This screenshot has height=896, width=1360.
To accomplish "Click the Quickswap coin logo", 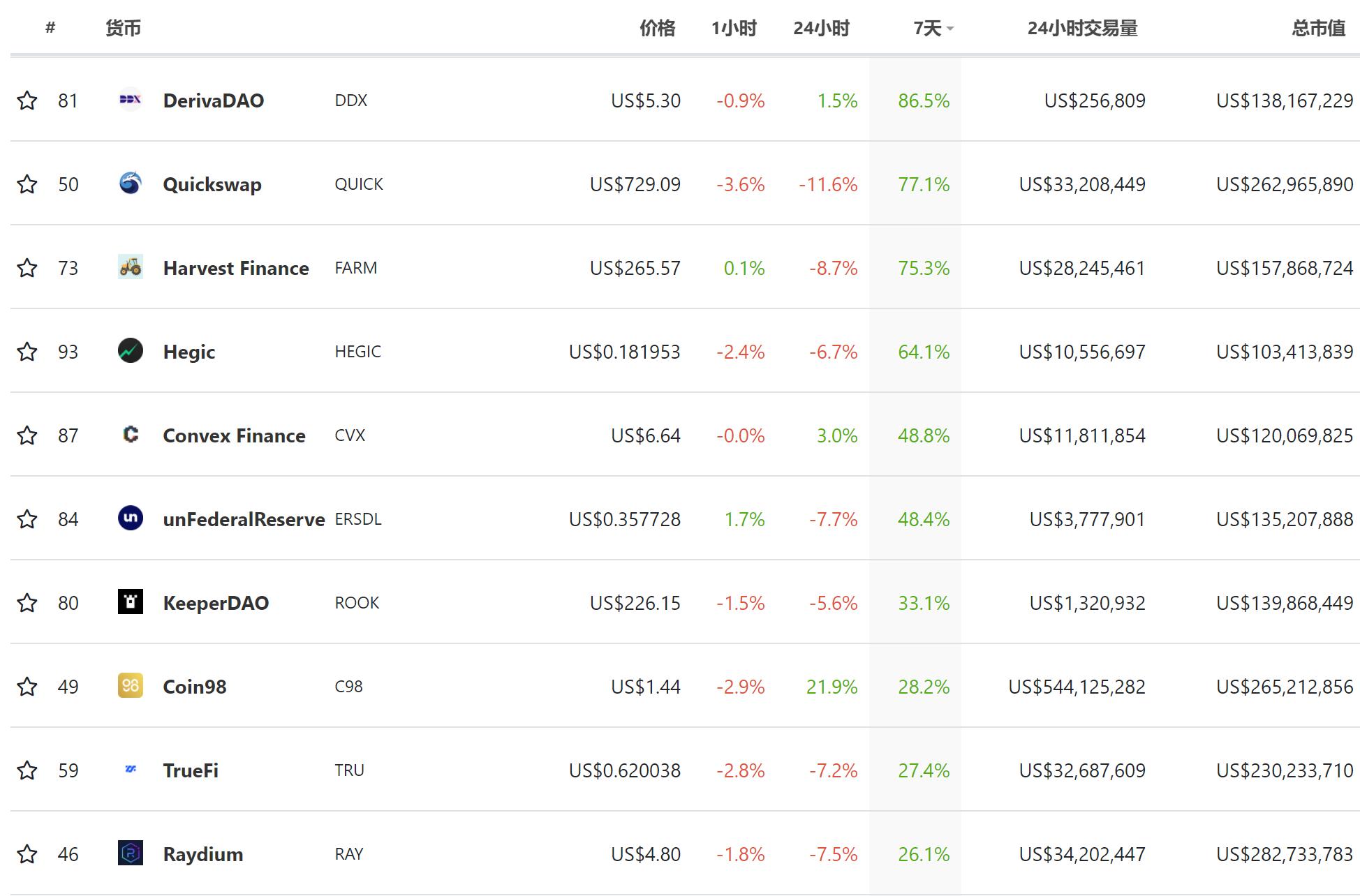I will [131, 184].
